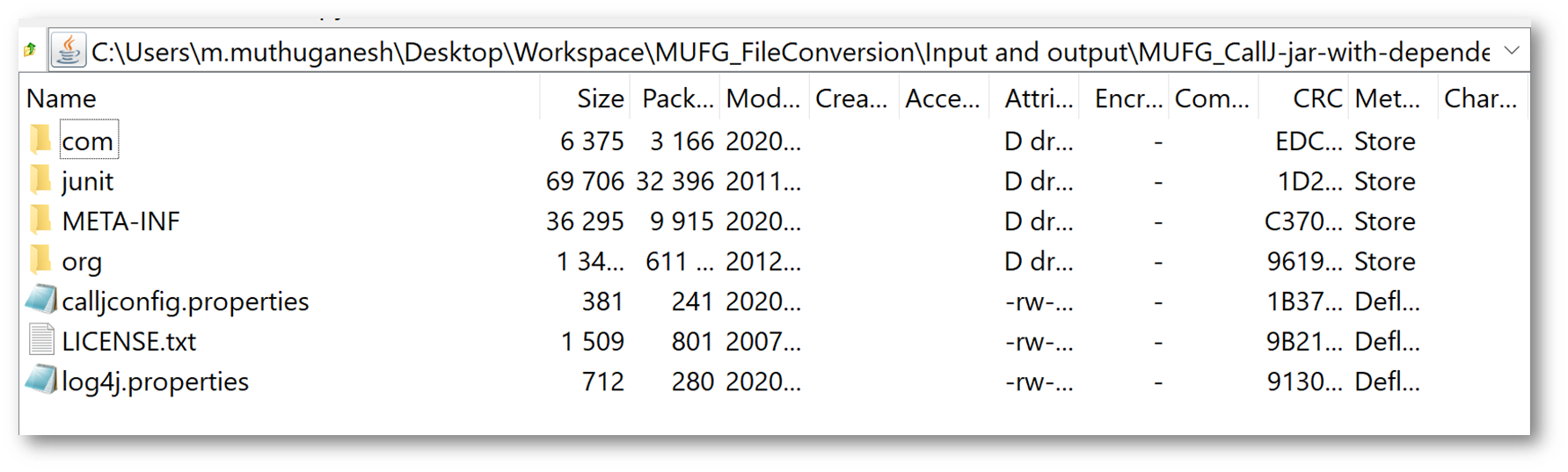Image resolution: width=1568 pixels, height=472 pixels.
Task: Click the junit folder icon
Action: click(x=40, y=180)
